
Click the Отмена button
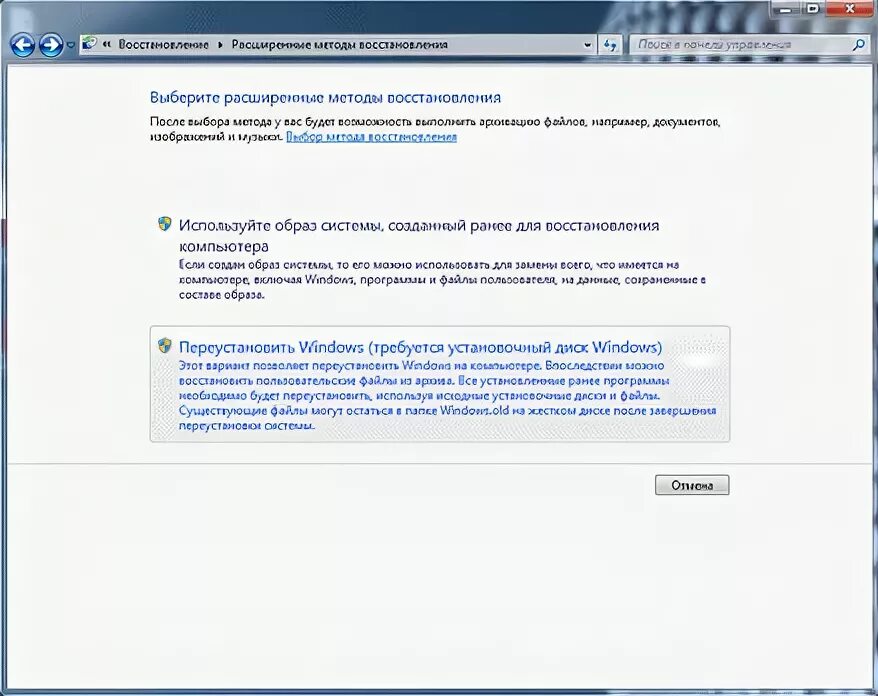[692, 485]
